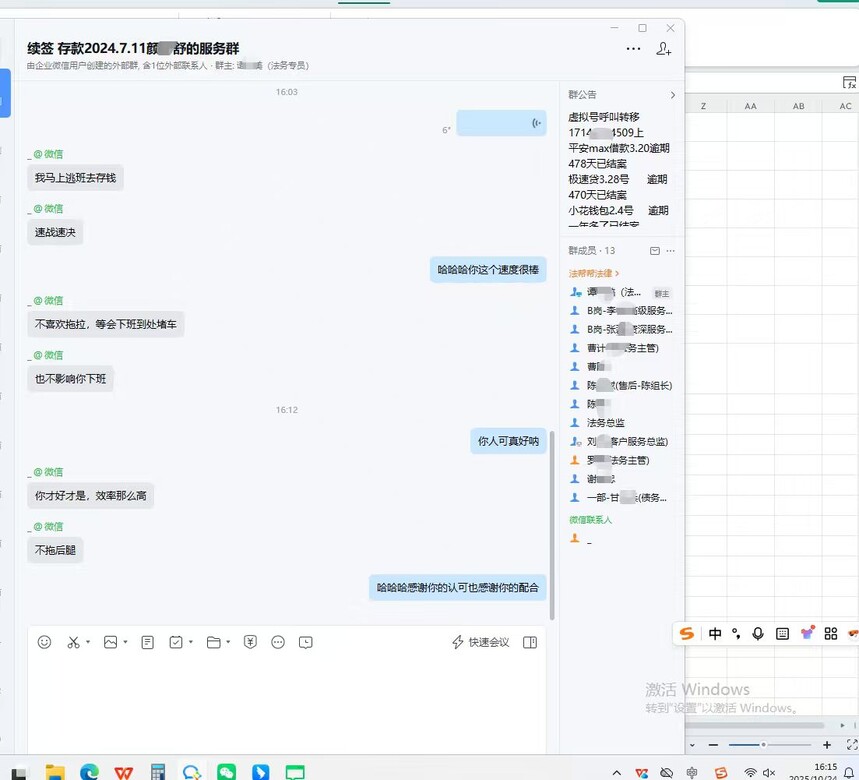Select the group owner row tagged 群主
The width and height of the screenshot is (859, 780).
tap(621, 292)
